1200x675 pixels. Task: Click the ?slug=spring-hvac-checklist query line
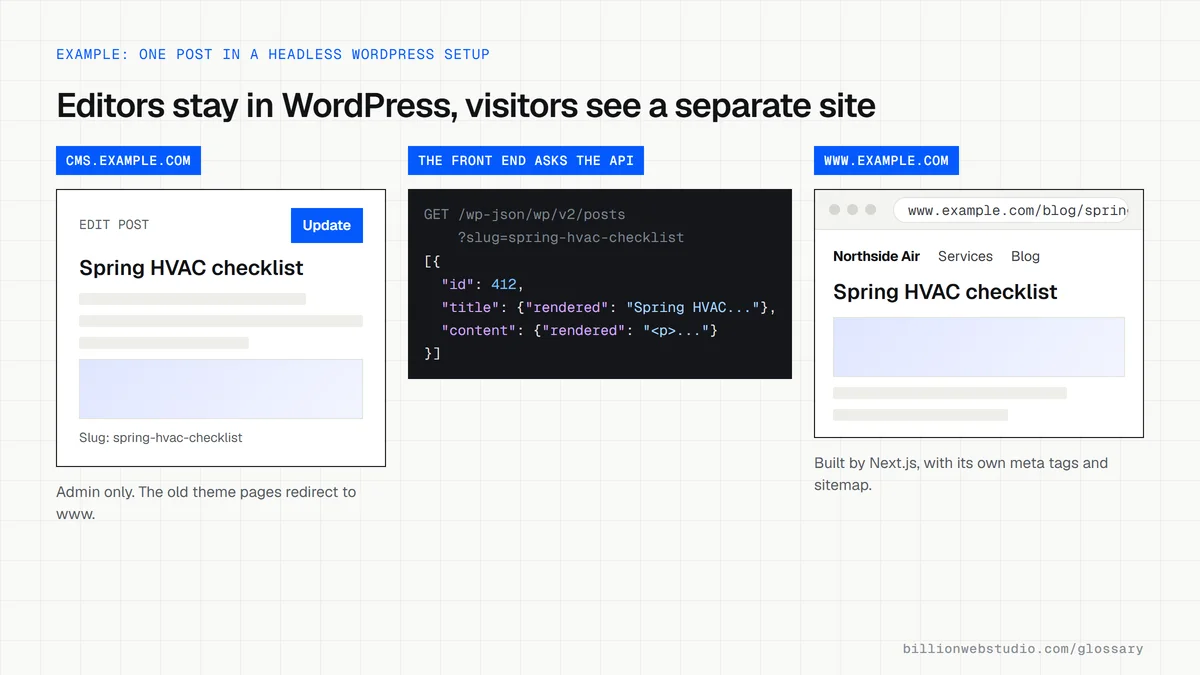click(571, 237)
